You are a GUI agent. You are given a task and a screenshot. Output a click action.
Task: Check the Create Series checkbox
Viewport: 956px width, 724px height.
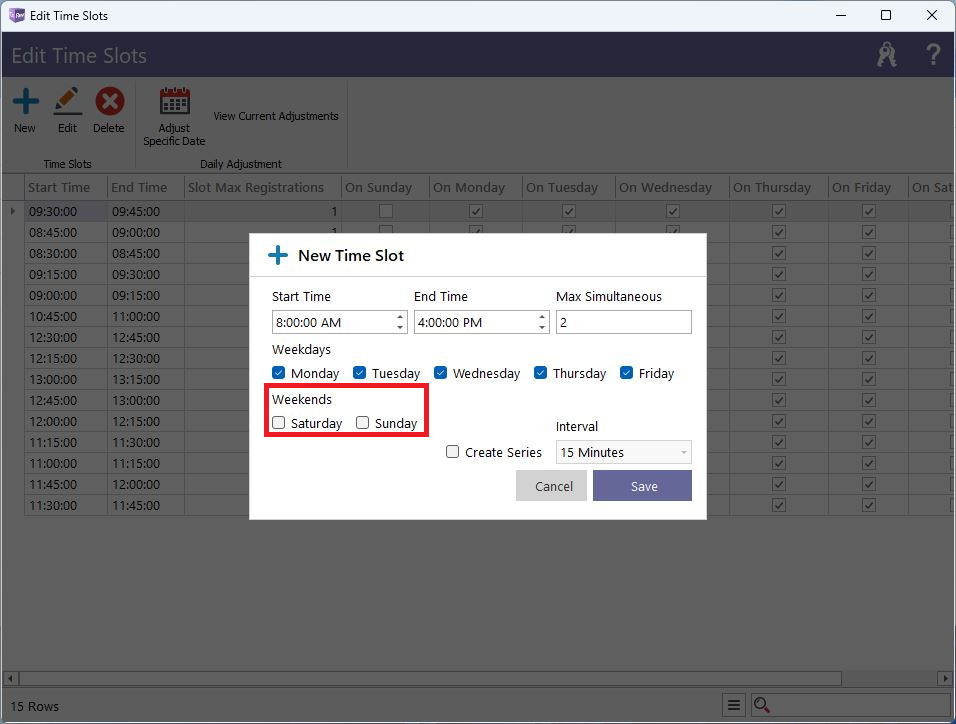tap(452, 452)
